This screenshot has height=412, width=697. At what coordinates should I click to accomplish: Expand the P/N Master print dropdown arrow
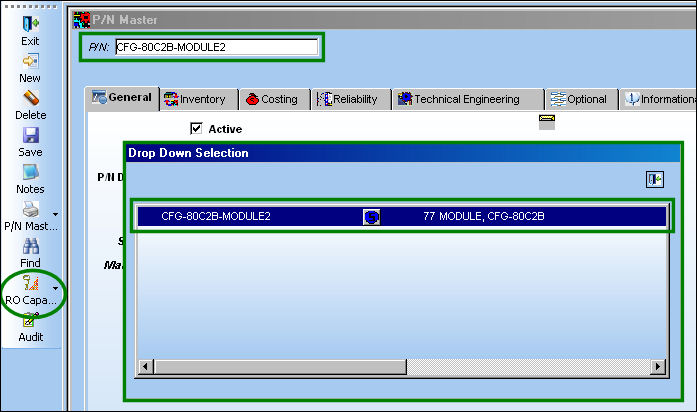(55, 214)
